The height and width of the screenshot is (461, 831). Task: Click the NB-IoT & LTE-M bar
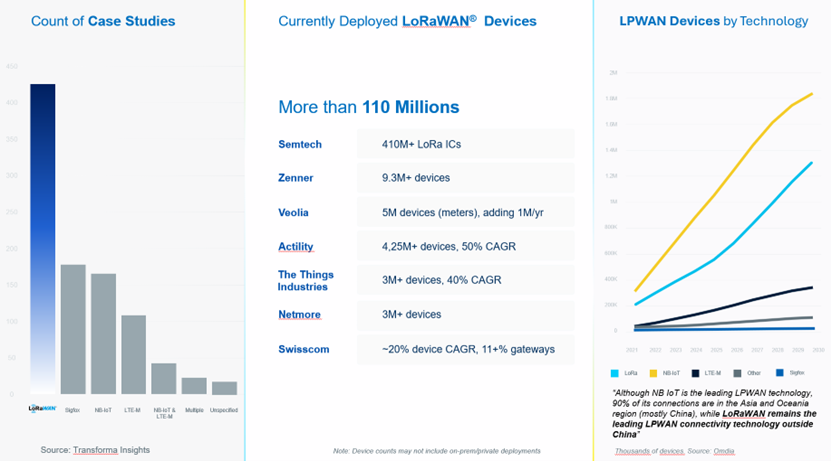[x=164, y=378]
